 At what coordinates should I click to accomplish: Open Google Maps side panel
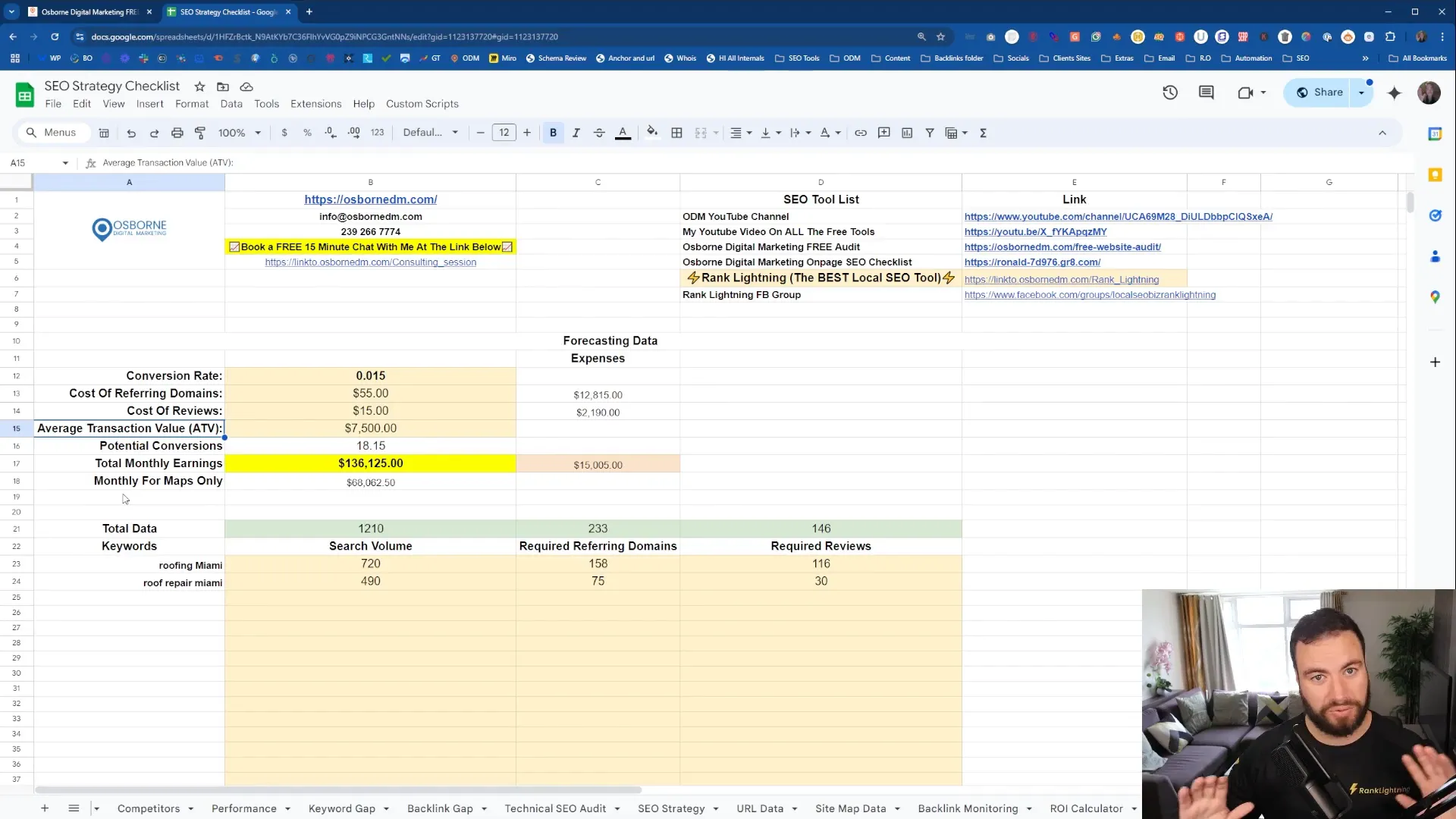1435,297
